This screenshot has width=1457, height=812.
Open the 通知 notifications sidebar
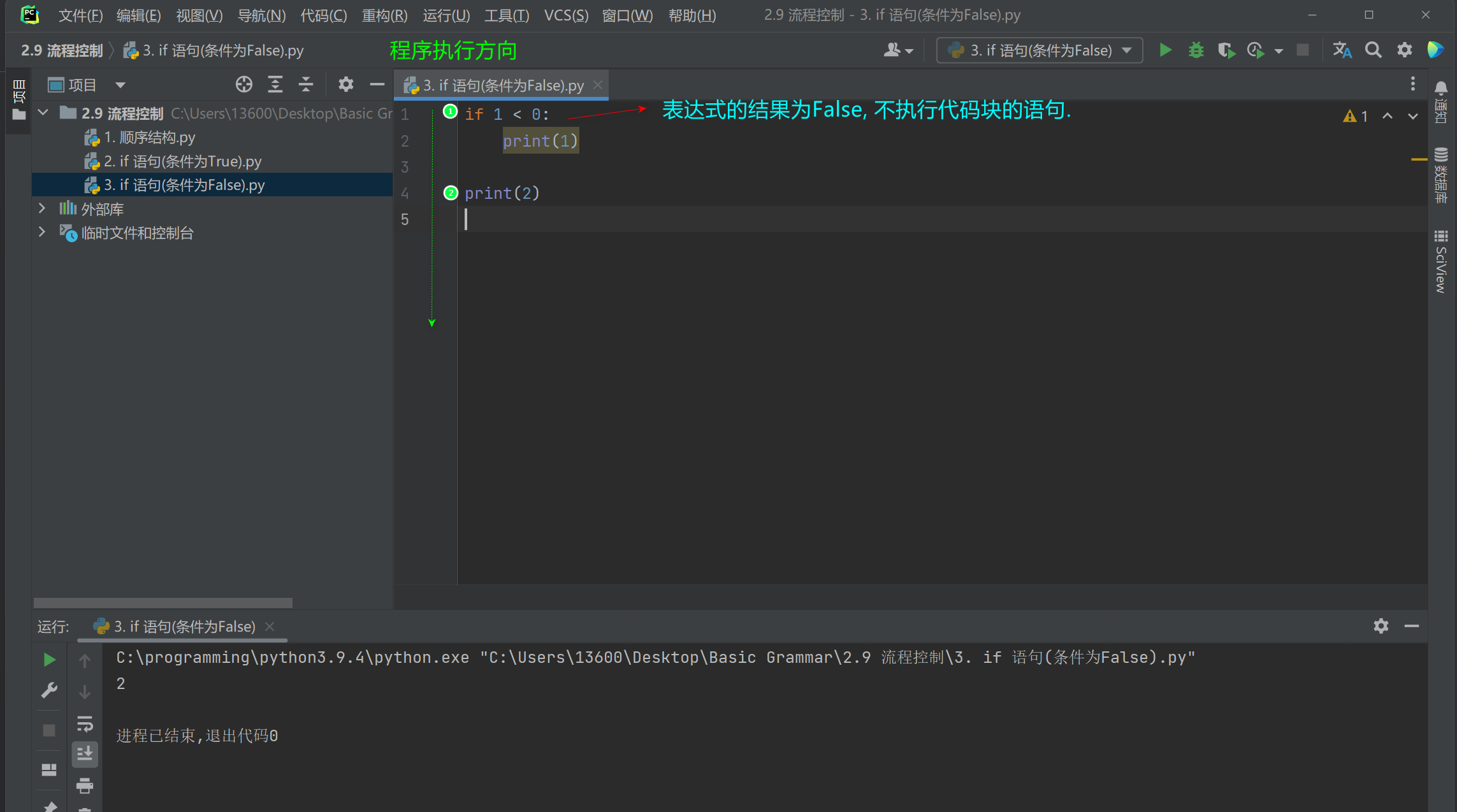[x=1441, y=102]
